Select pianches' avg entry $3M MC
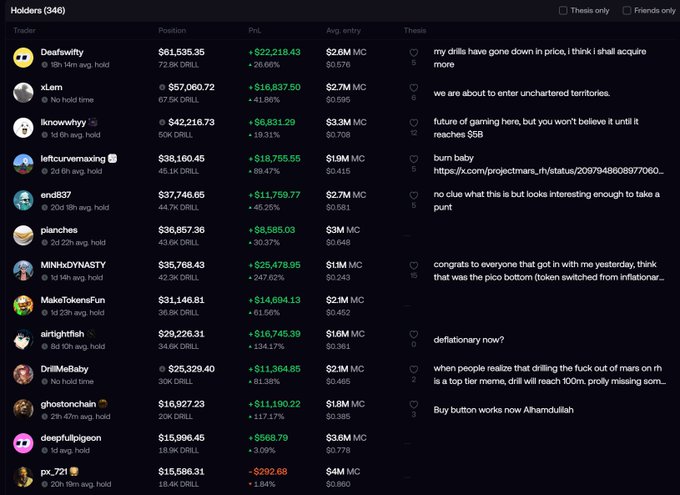 point(343,230)
